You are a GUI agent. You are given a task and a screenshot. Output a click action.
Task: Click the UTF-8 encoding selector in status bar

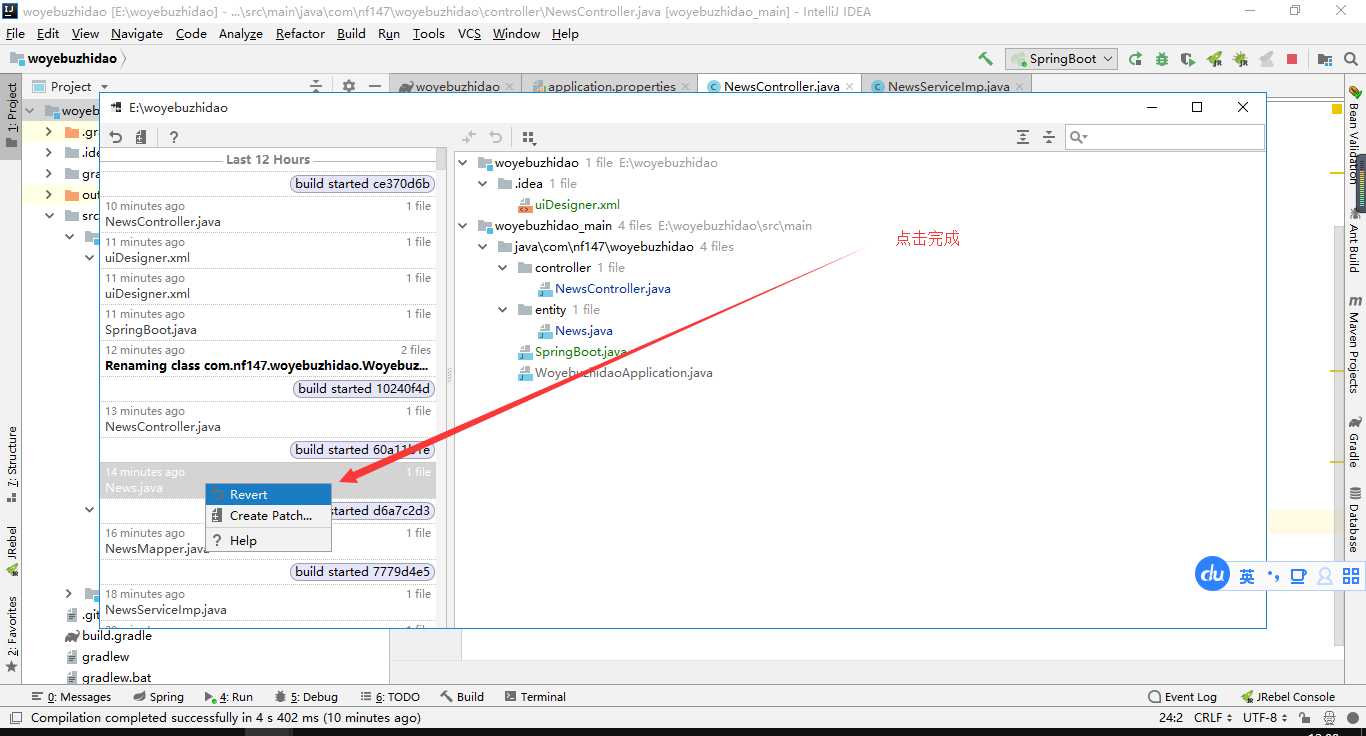point(1265,718)
